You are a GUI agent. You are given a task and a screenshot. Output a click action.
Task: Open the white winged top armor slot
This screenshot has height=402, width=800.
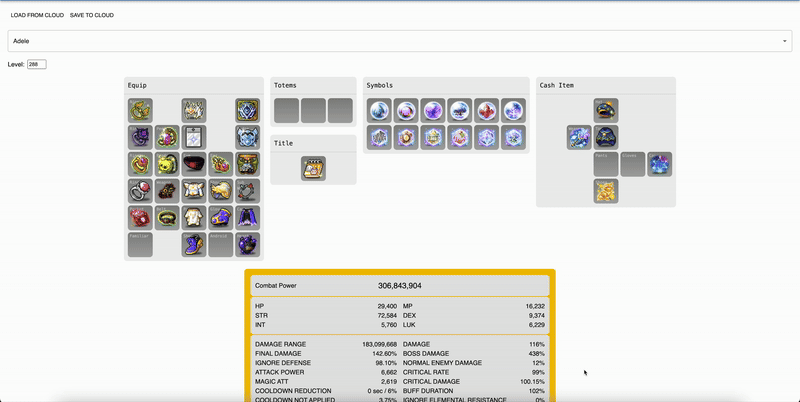click(x=194, y=191)
